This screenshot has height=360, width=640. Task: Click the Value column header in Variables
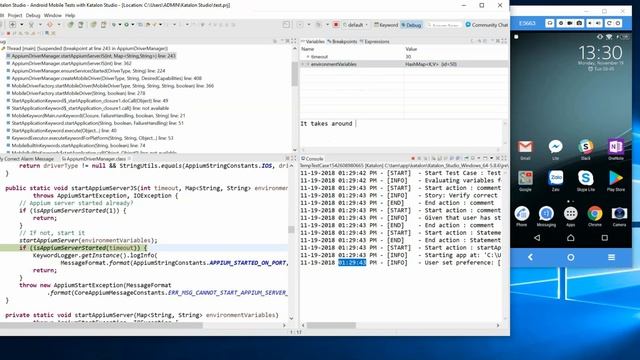[x=456, y=49]
